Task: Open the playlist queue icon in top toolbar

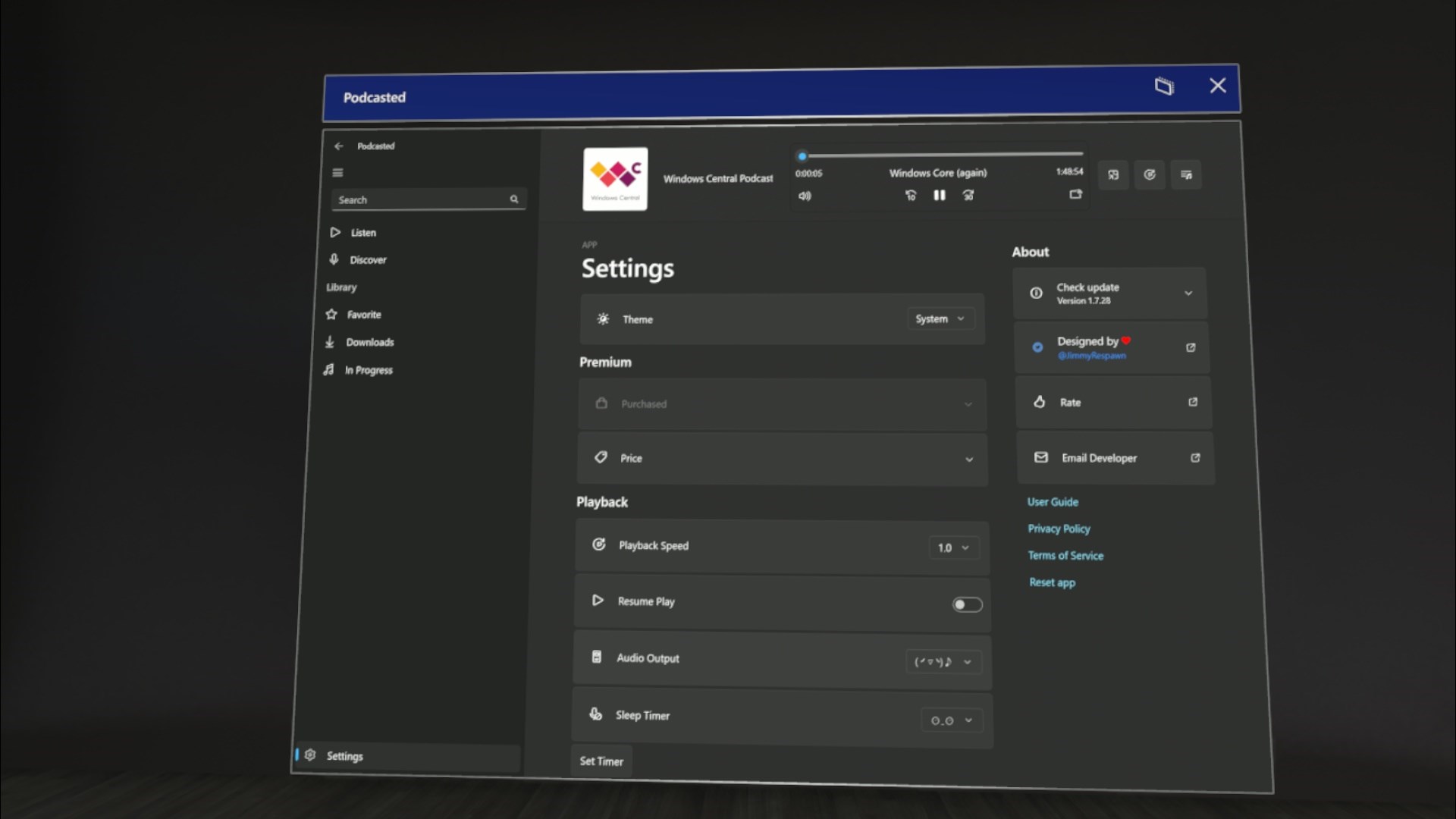Action: pos(1186,174)
